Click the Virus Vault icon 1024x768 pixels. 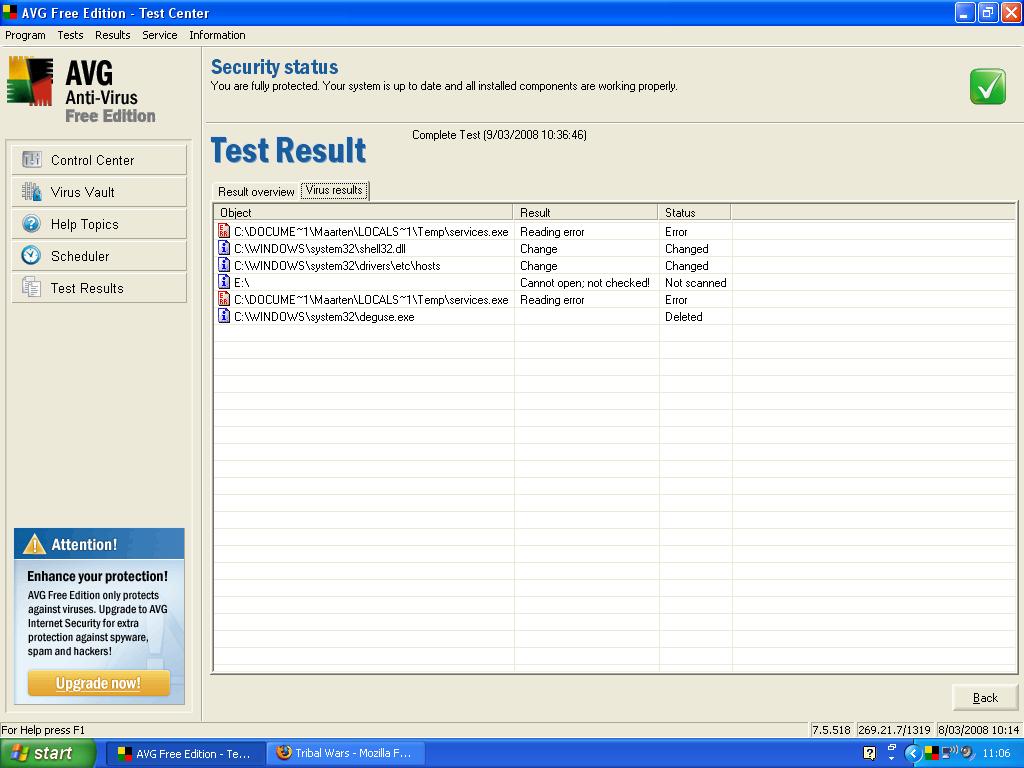point(31,191)
